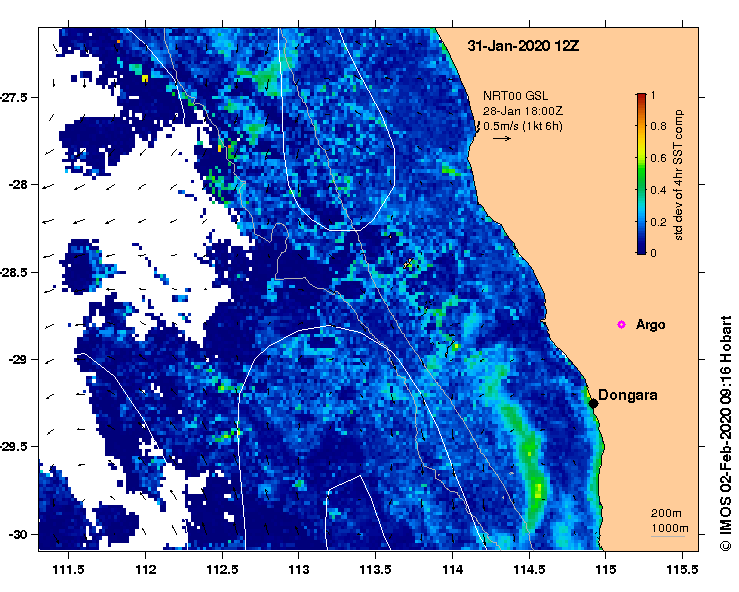This screenshot has width=739, height=592.
Task: Click the color bar '0.4' tick label
Action: [x=658, y=190]
